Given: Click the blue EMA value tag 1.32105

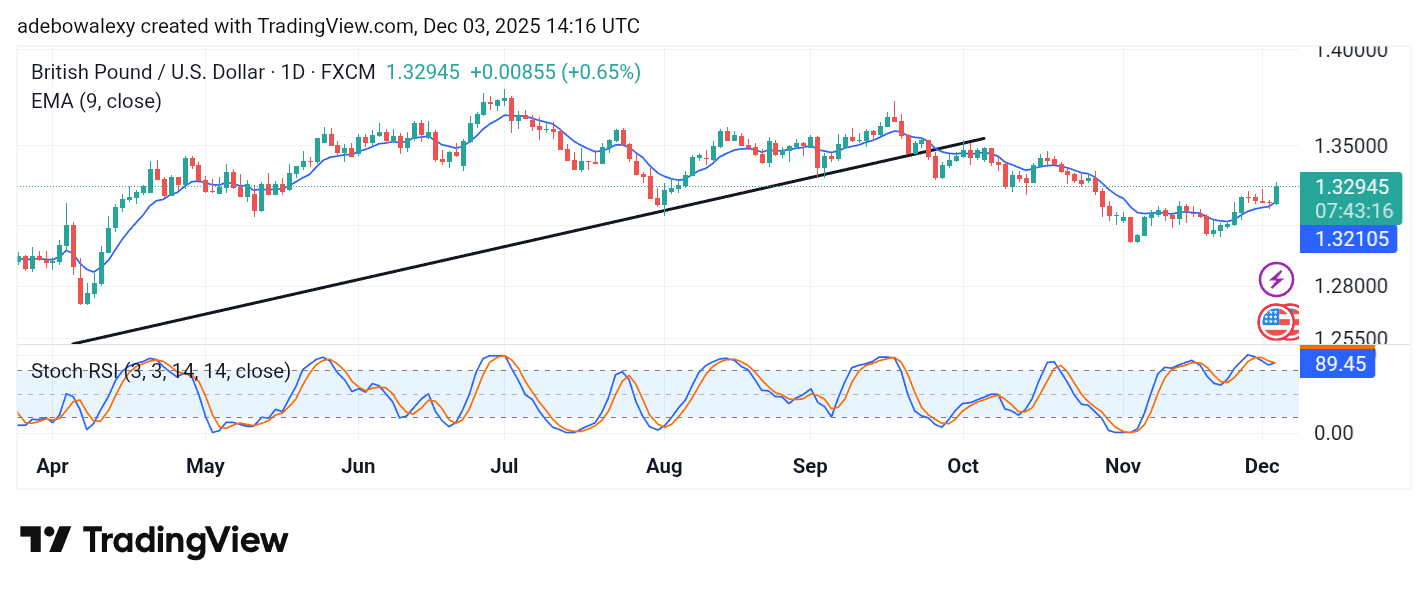Looking at the screenshot, I should (x=1350, y=239).
